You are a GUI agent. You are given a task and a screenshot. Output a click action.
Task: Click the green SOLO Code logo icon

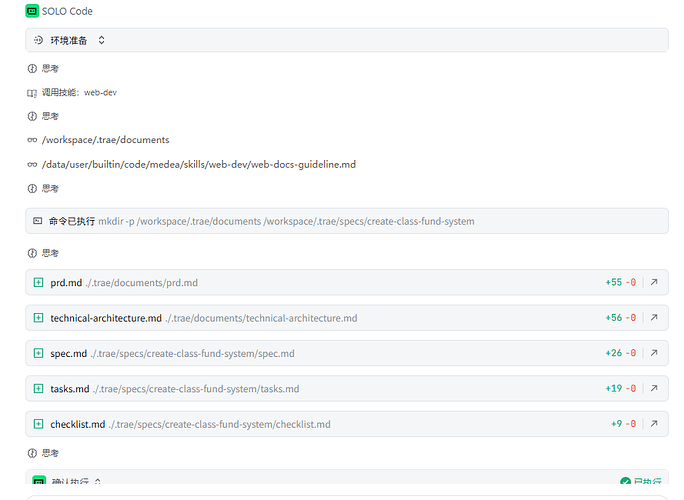tap(32, 11)
